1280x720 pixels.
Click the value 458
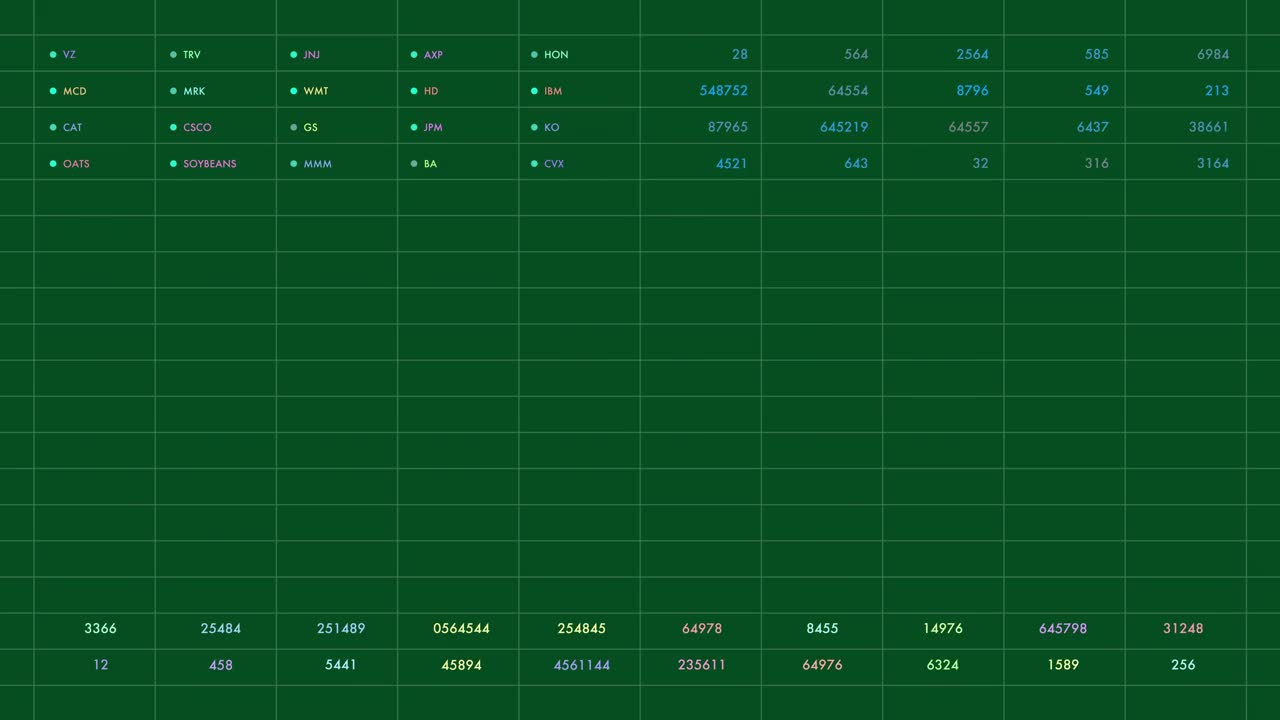221,665
